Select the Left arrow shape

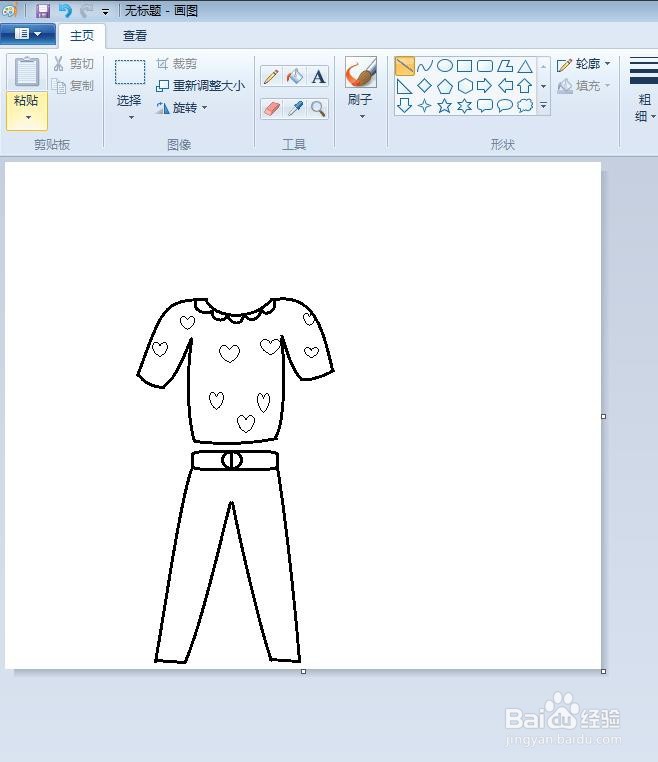[505, 86]
